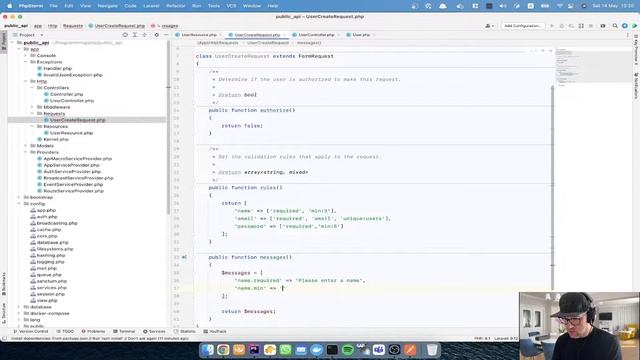Hide the Project tool window

pyautogui.click(x=166, y=35)
